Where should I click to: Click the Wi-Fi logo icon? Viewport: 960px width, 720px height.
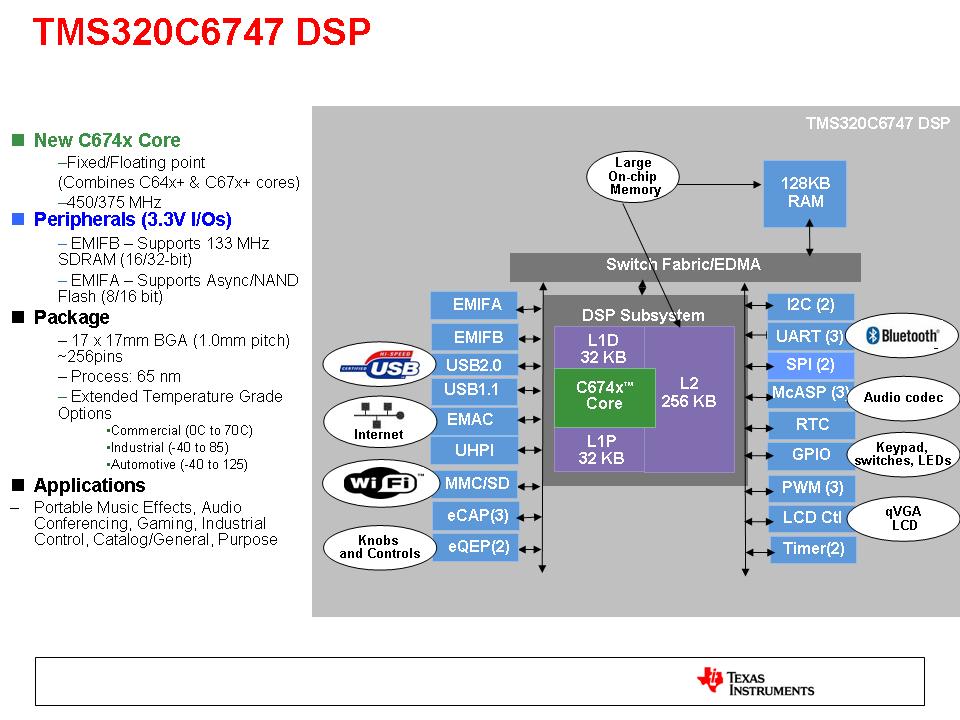click(x=379, y=483)
